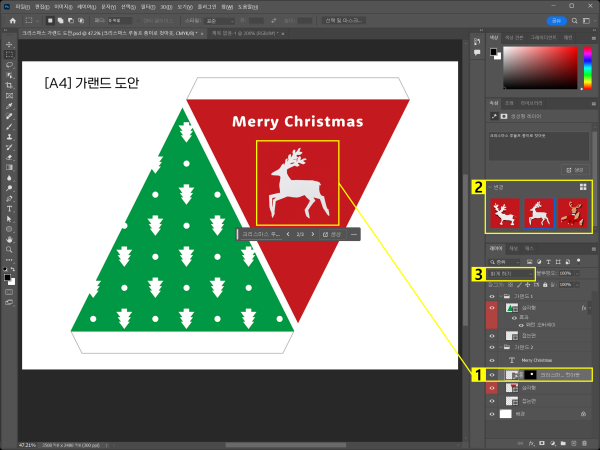Select the Brush tool

pyautogui.click(x=9, y=127)
